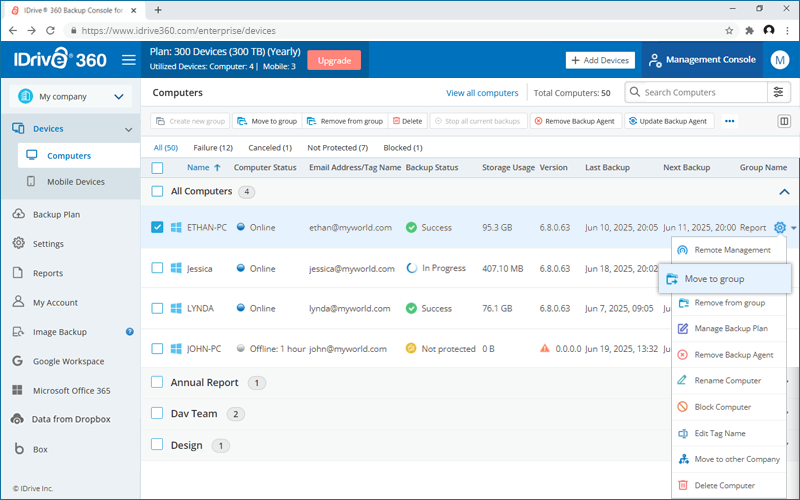Click the Google Workspace G icon
This screenshot has width=800, height=500.
pyautogui.click(x=17, y=361)
